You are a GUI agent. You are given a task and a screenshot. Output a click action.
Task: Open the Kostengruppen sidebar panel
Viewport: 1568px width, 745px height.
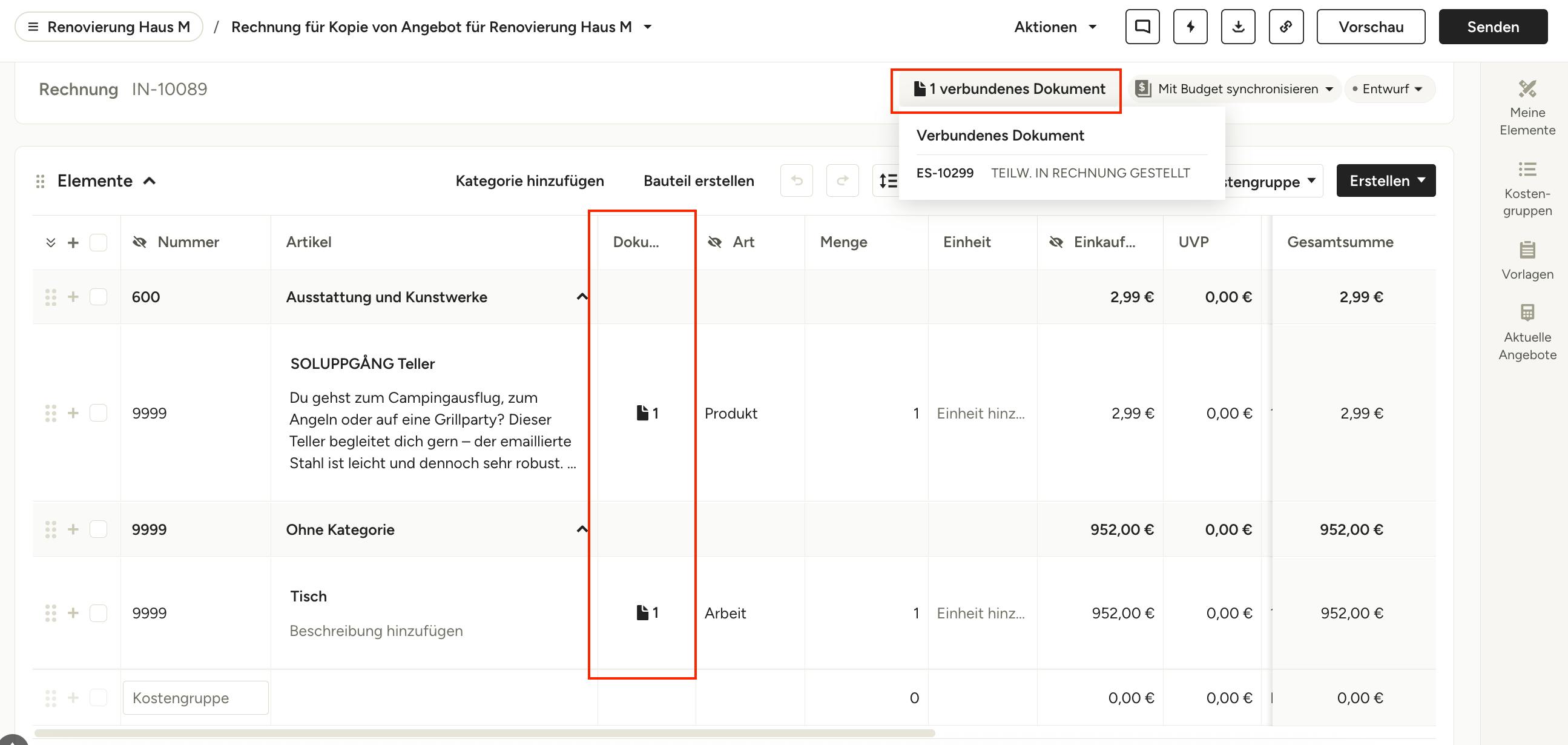[x=1527, y=190]
